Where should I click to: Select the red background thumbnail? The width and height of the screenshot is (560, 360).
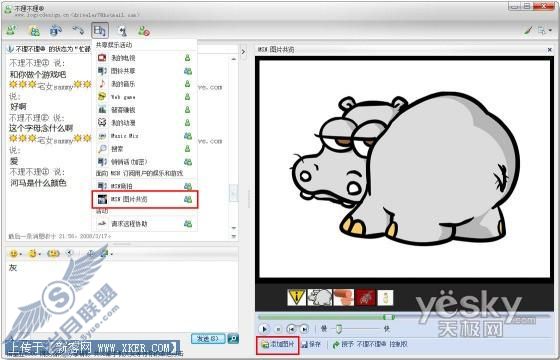click(x=366, y=298)
